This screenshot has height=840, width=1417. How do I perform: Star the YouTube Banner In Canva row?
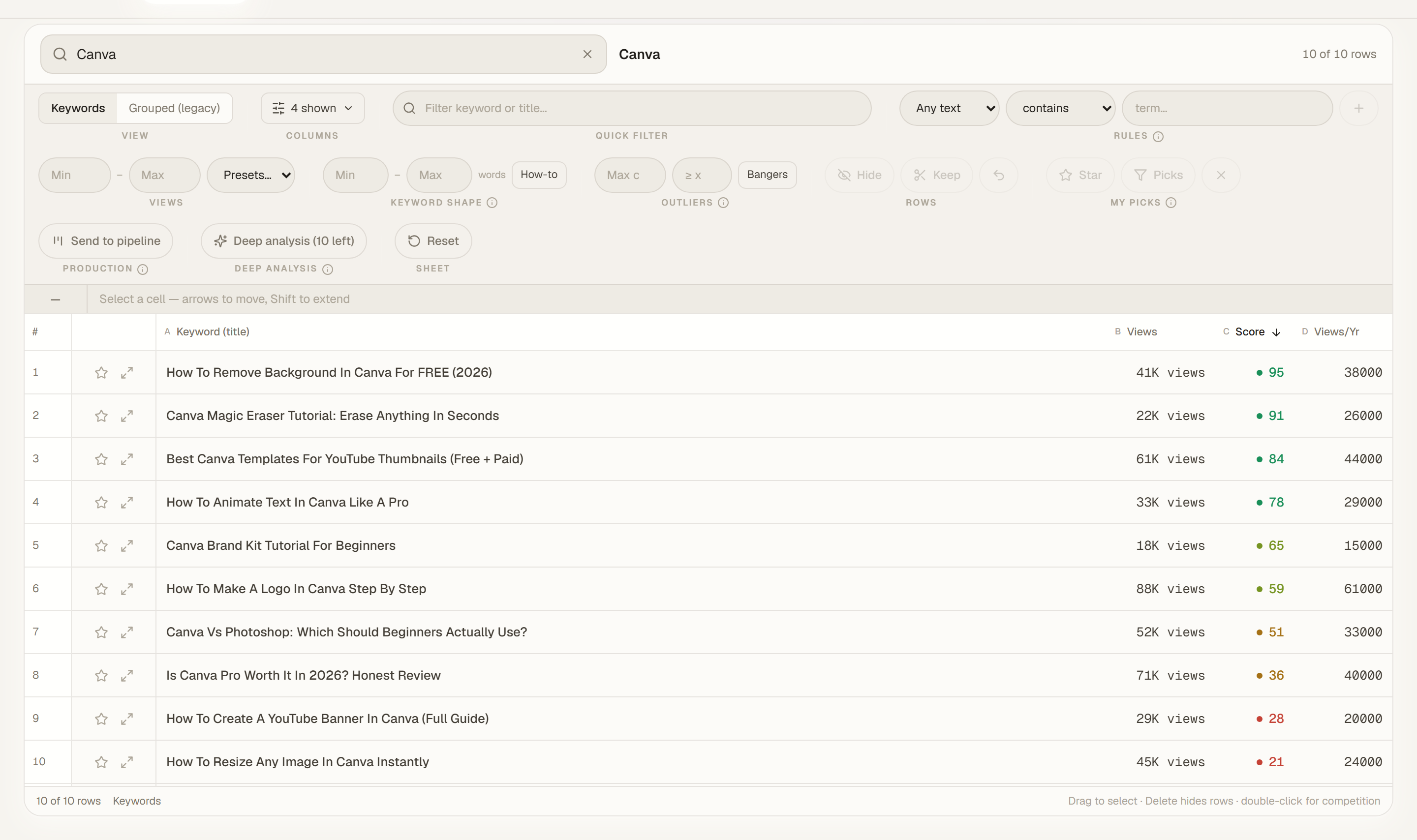101,719
